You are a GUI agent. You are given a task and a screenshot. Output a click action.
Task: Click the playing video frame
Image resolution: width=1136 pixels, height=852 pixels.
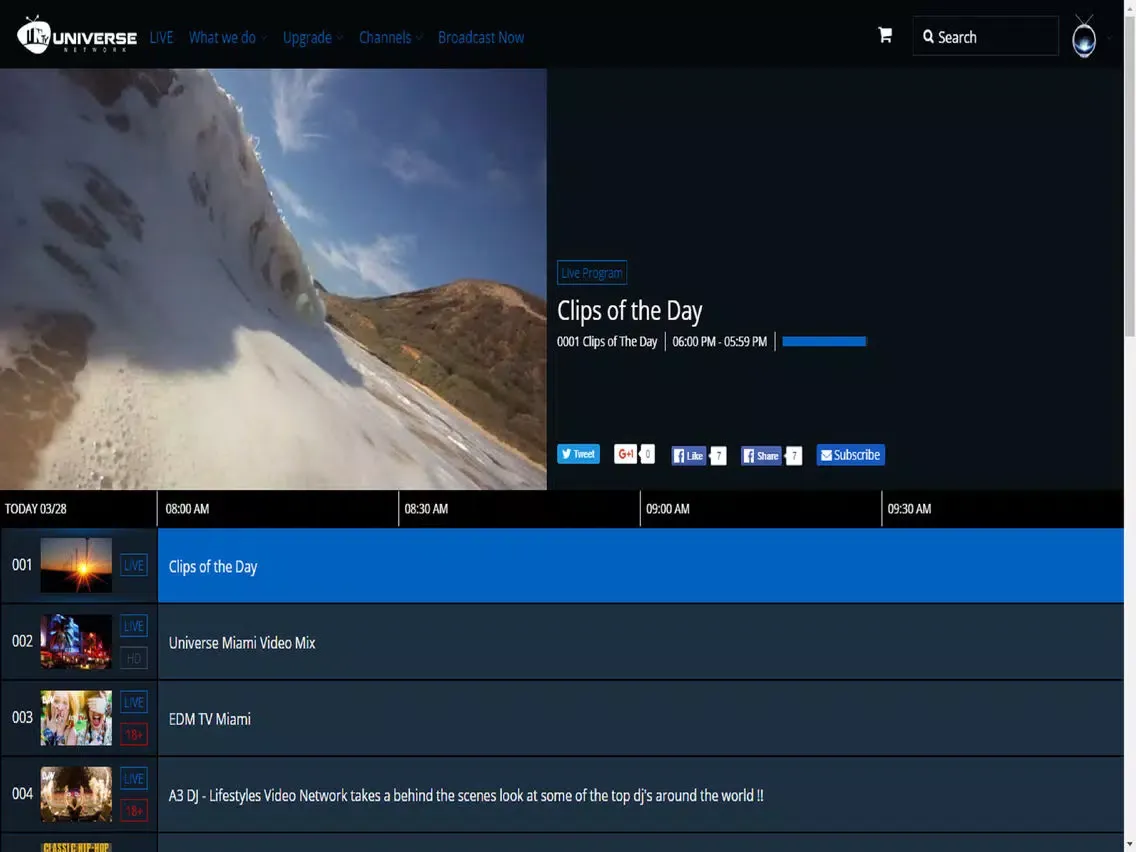pyautogui.click(x=273, y=279)
